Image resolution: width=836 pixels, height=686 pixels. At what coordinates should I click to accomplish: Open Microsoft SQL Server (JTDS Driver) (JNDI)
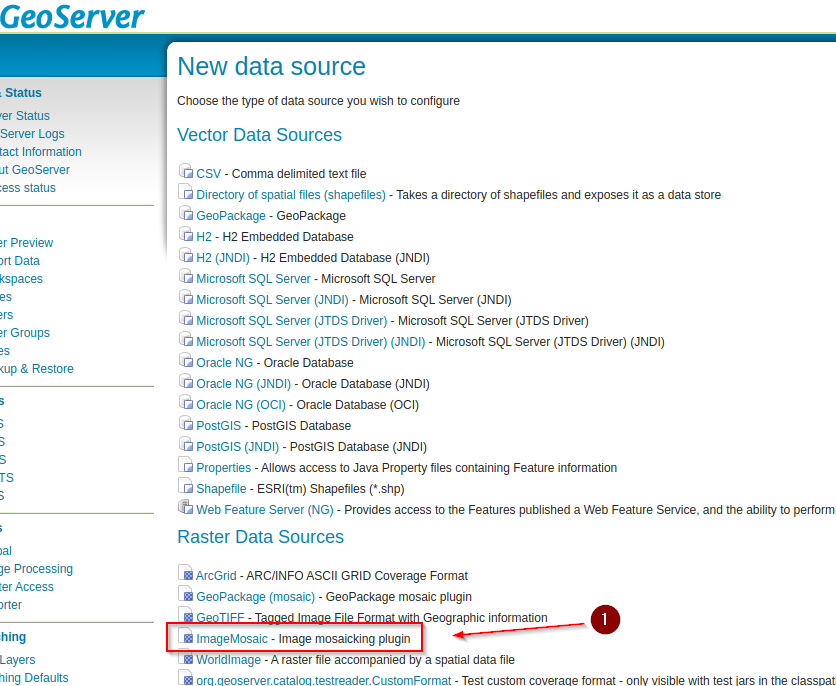point(311,342)
